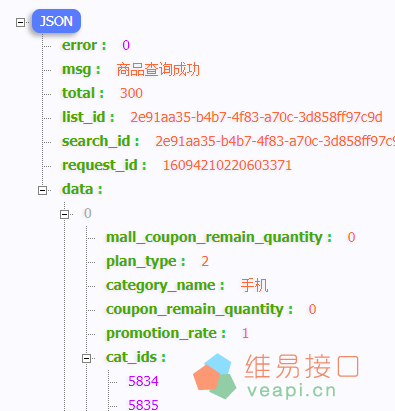
Task: Select the search_id key label
Action: pos(100,141)
